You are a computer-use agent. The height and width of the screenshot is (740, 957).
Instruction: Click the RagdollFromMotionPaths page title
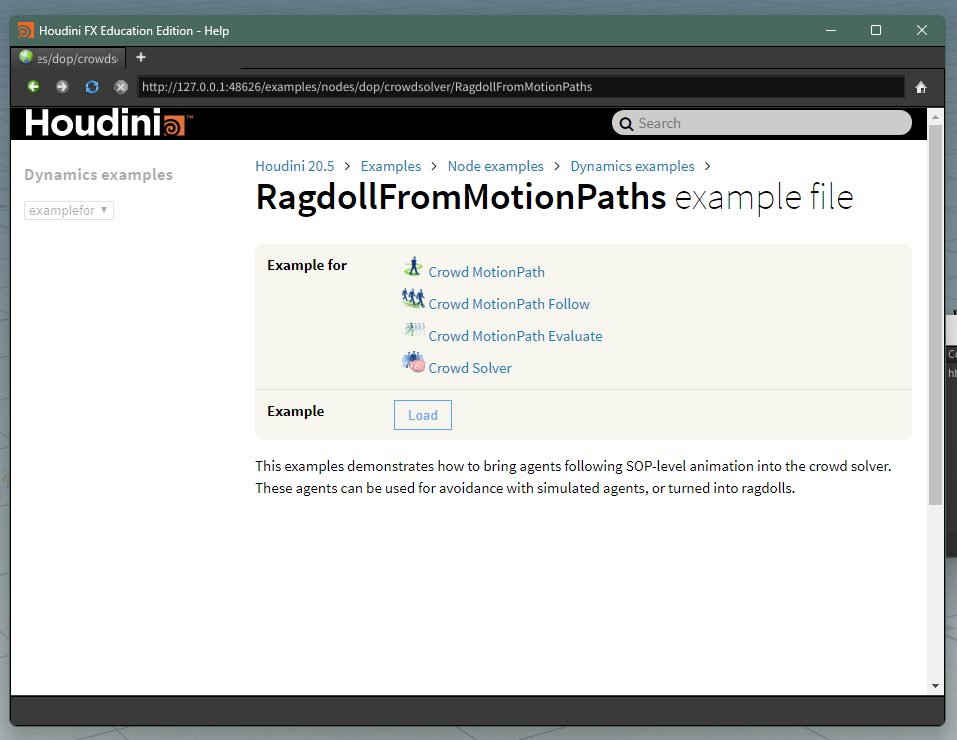(461, 197)
